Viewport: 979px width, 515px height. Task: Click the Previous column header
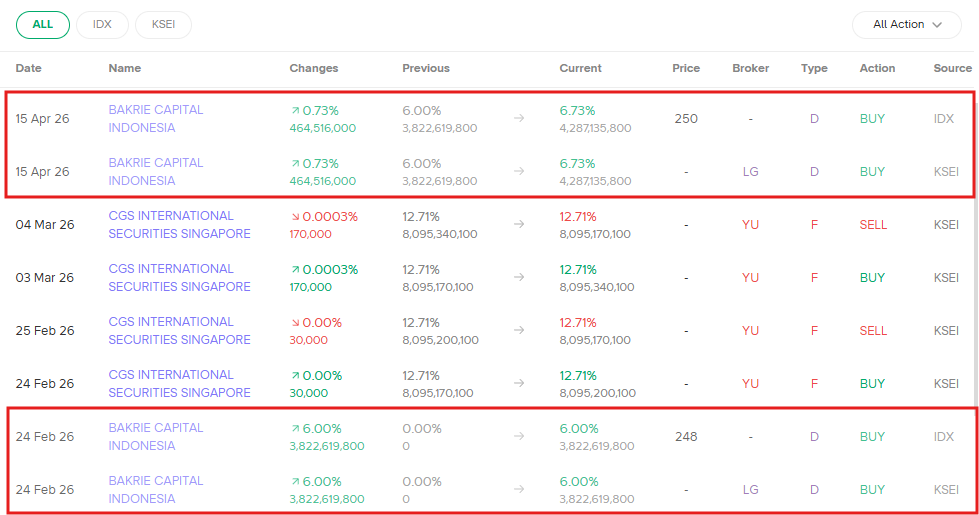[426, 68]
